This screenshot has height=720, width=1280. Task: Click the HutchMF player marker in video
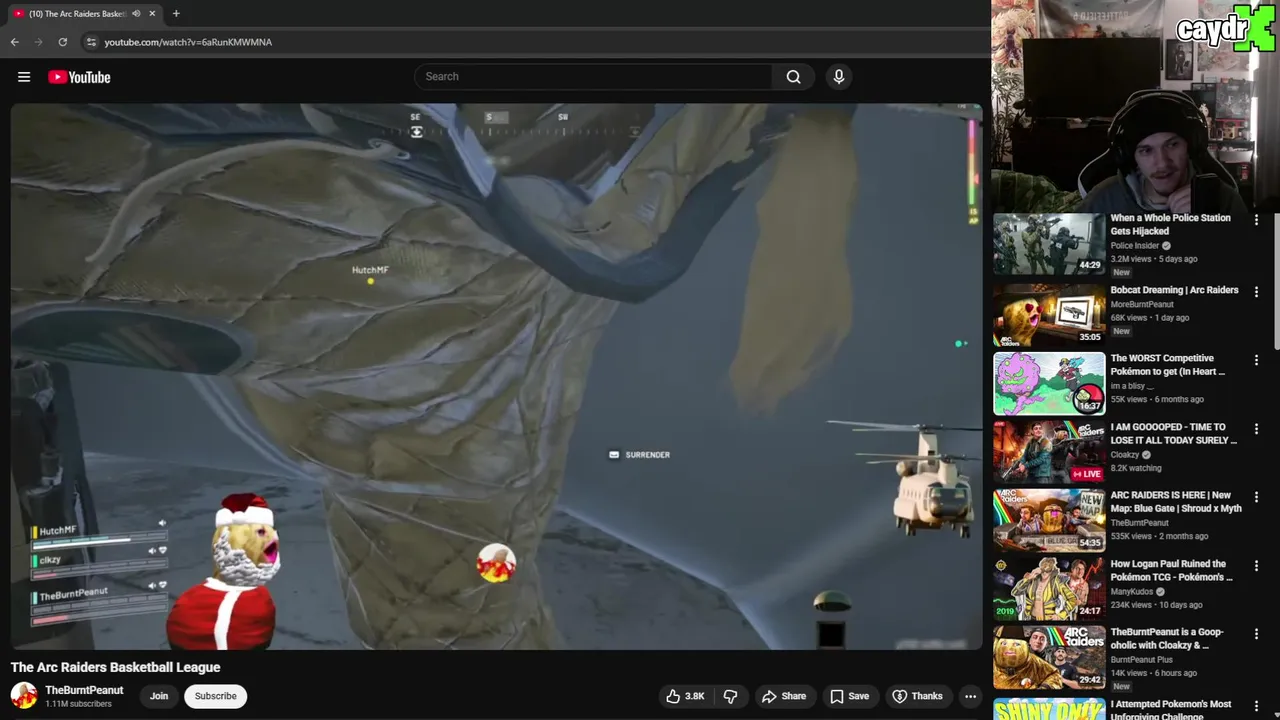370,273
